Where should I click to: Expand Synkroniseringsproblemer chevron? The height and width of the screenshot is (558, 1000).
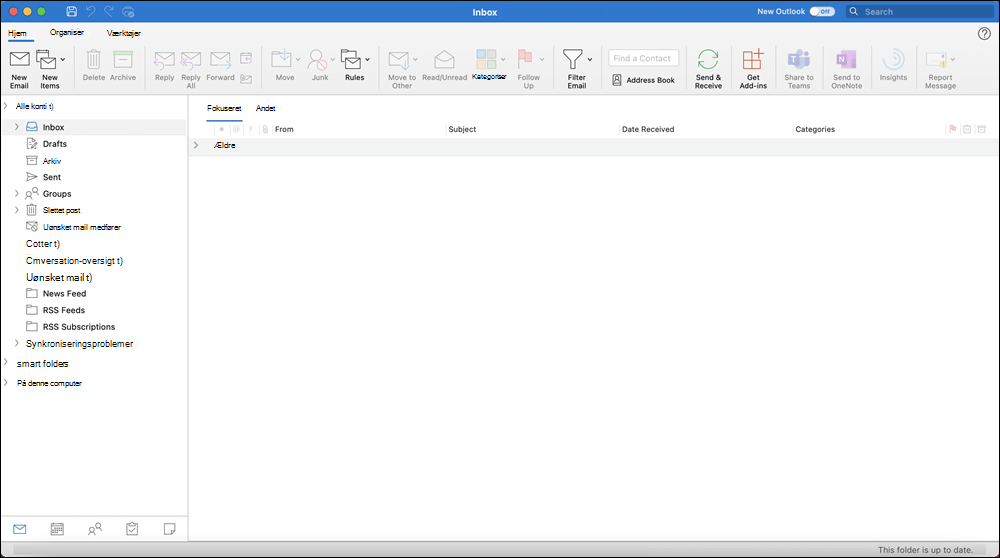point(17,343)
